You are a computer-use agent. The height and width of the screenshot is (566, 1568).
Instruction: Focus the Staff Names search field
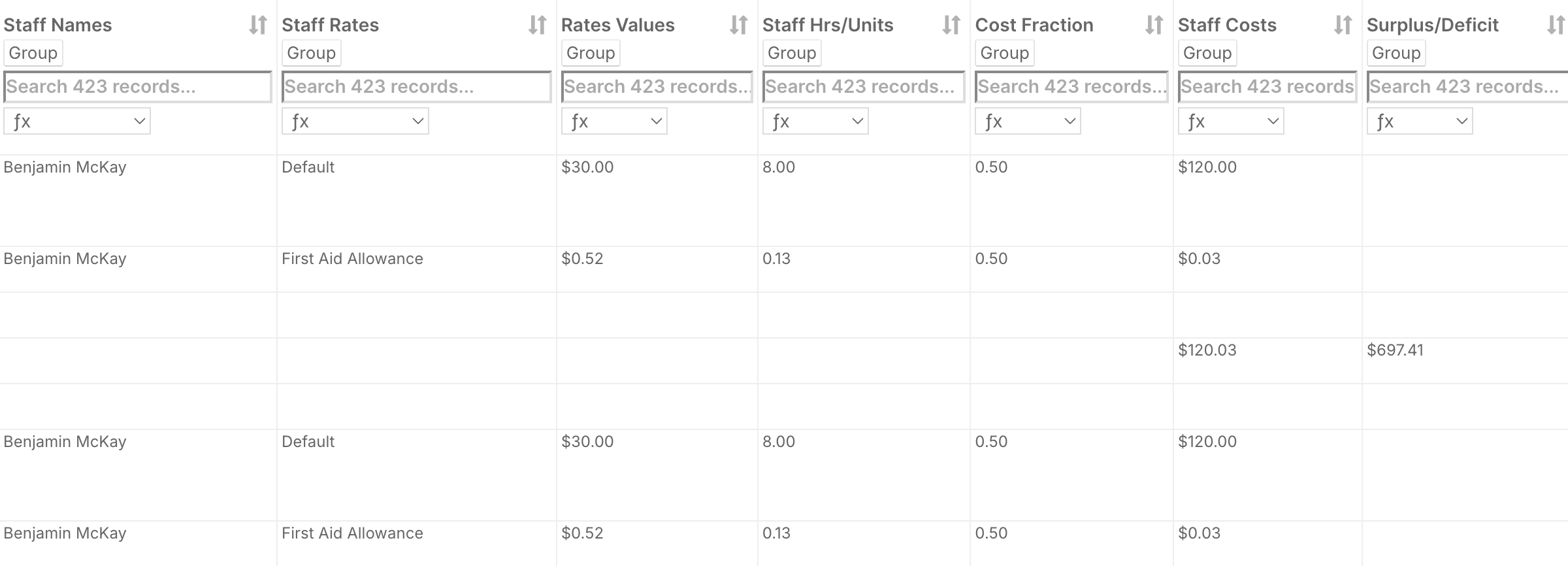coord(137,87)
